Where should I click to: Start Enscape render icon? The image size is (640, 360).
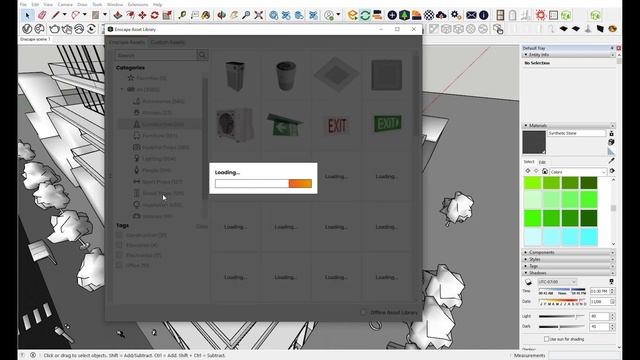[x=353, y=16]
